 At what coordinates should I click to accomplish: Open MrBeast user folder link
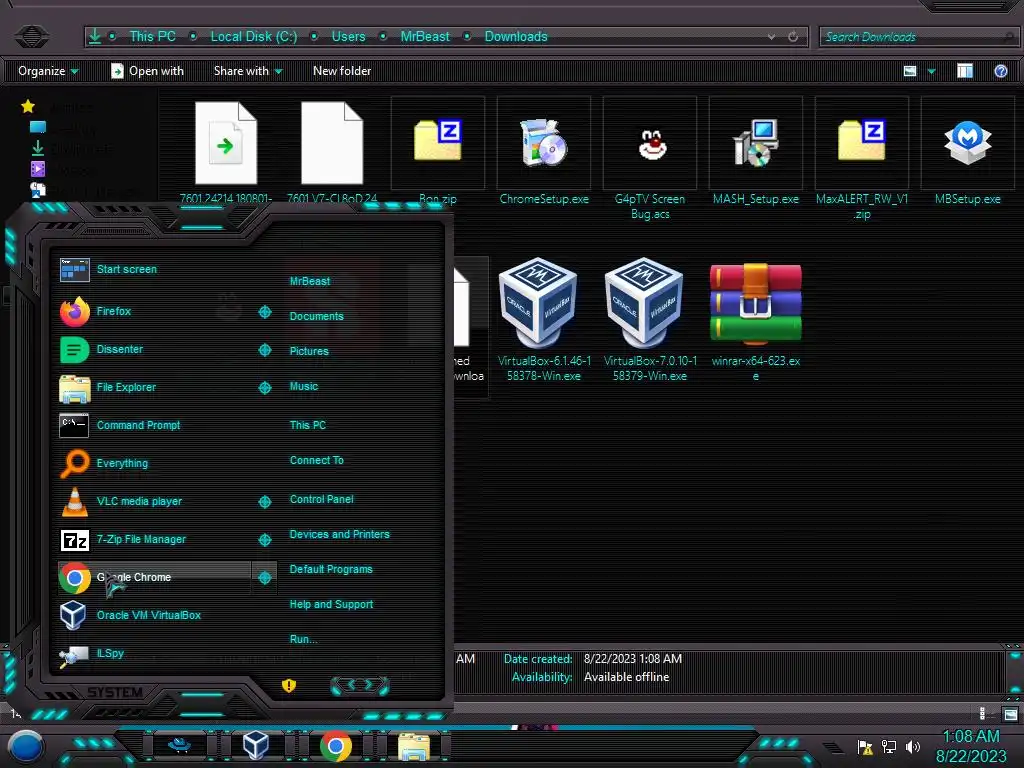310,281
